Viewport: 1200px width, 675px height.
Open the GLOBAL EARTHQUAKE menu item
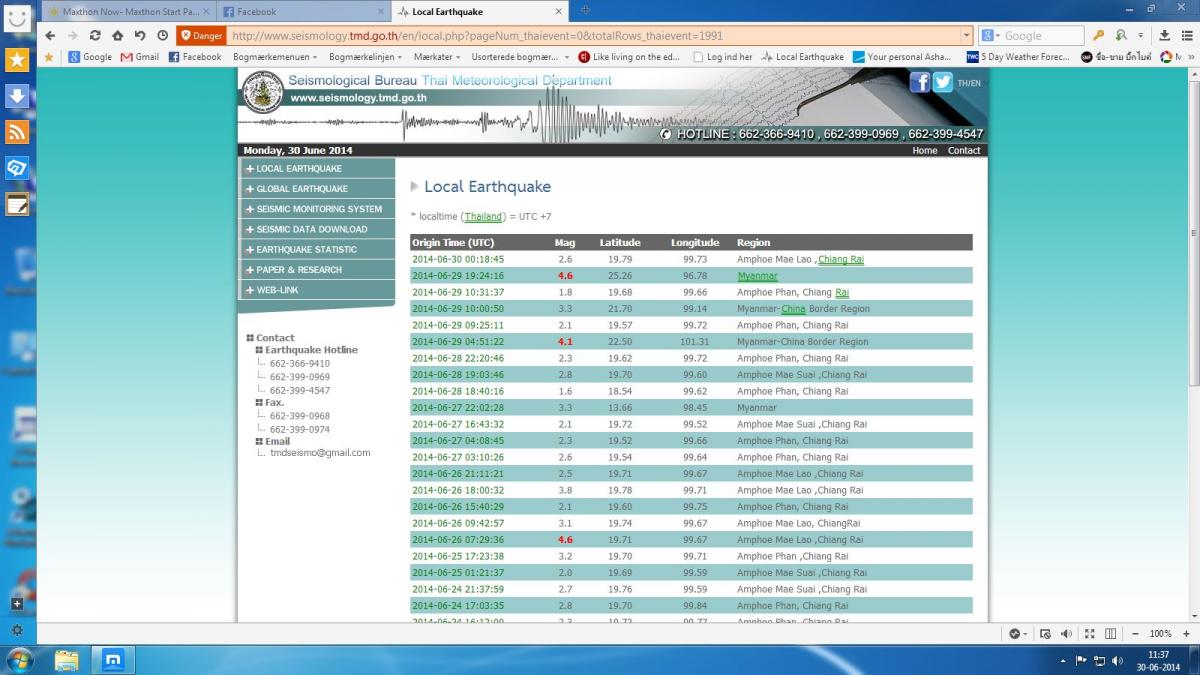(302, 189)
